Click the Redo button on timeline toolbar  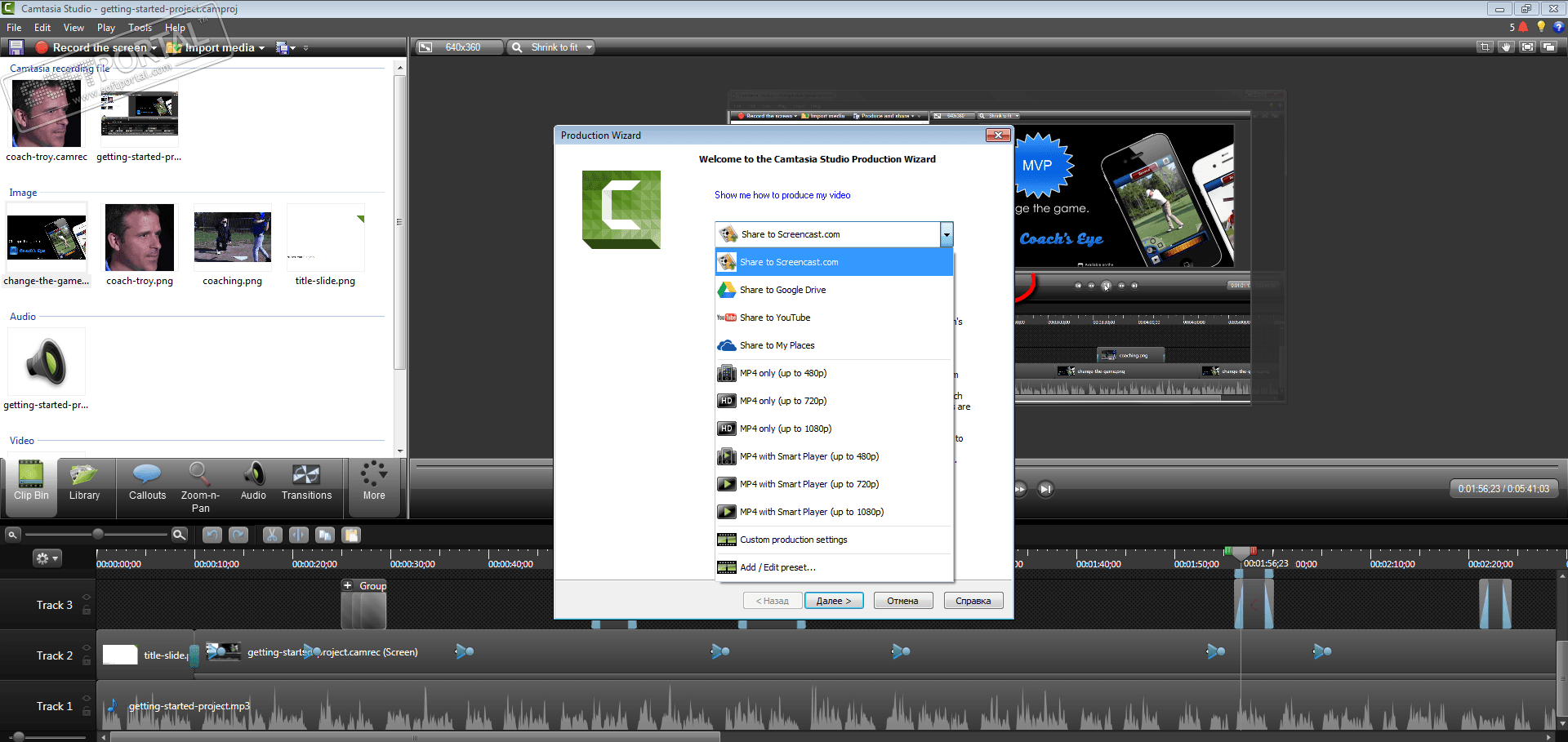[238, 535]
